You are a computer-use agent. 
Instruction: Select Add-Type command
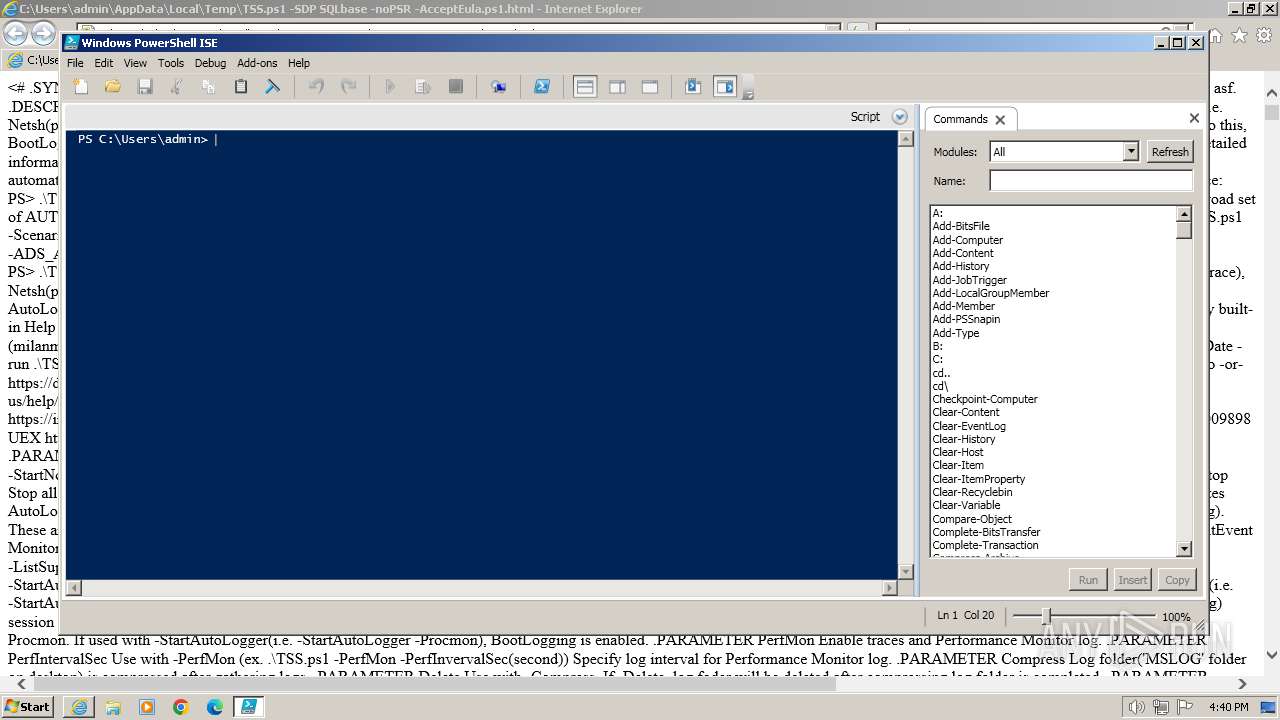pyautogui.click(x=956, y=333)
